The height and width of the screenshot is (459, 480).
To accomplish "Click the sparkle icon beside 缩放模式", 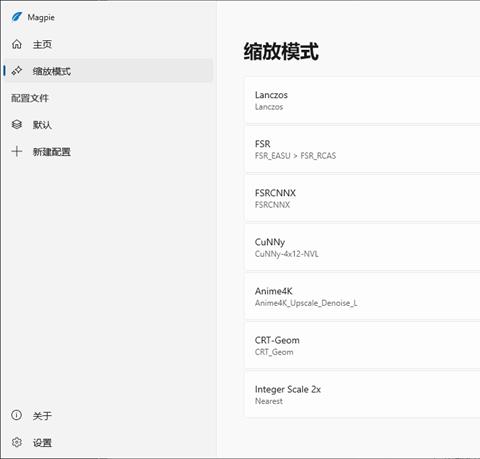I will click(x=17, y=71).
